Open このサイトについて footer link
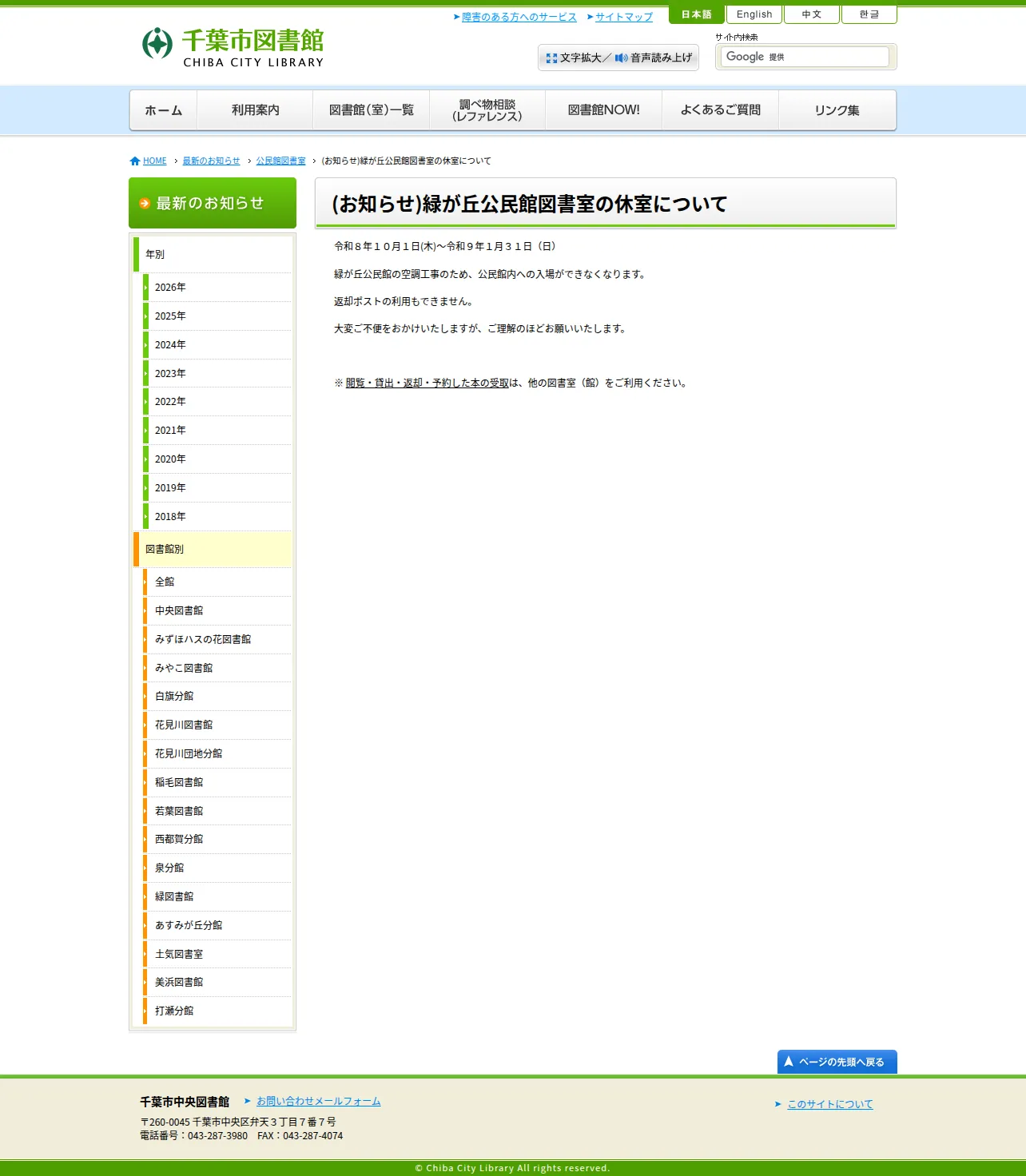The height and width of the screenshot is (1176, 1026). click(830, 1105)
